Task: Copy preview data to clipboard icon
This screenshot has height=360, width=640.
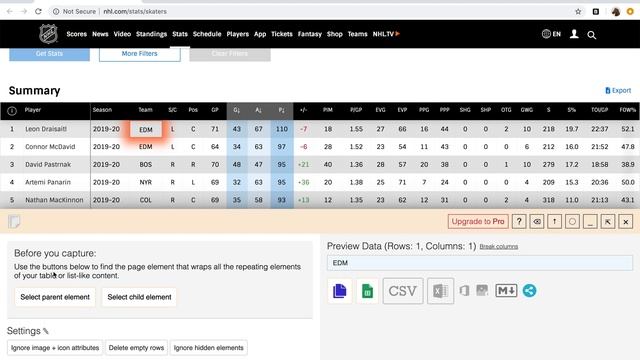Action: click(x=340, y=291)
